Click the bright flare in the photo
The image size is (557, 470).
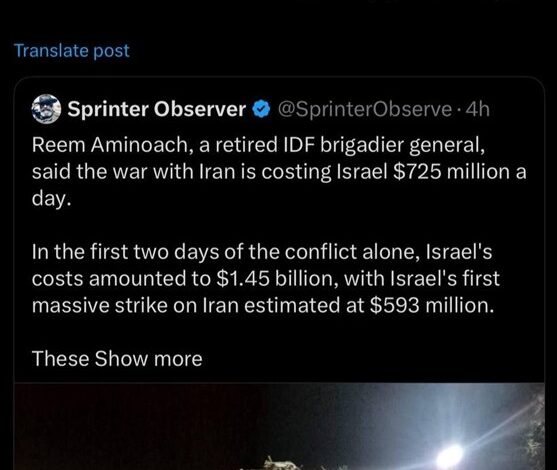449,456
